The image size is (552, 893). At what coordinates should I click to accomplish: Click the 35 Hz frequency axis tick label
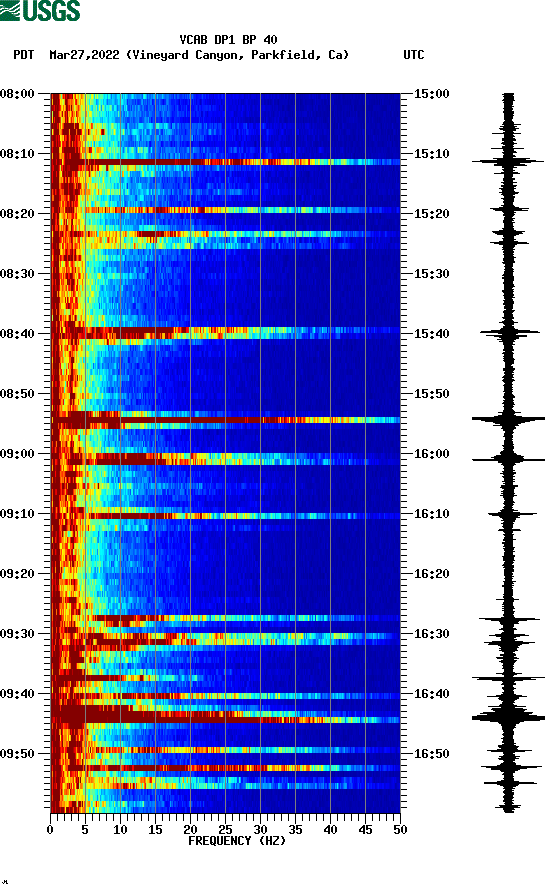tap(295, 830)
